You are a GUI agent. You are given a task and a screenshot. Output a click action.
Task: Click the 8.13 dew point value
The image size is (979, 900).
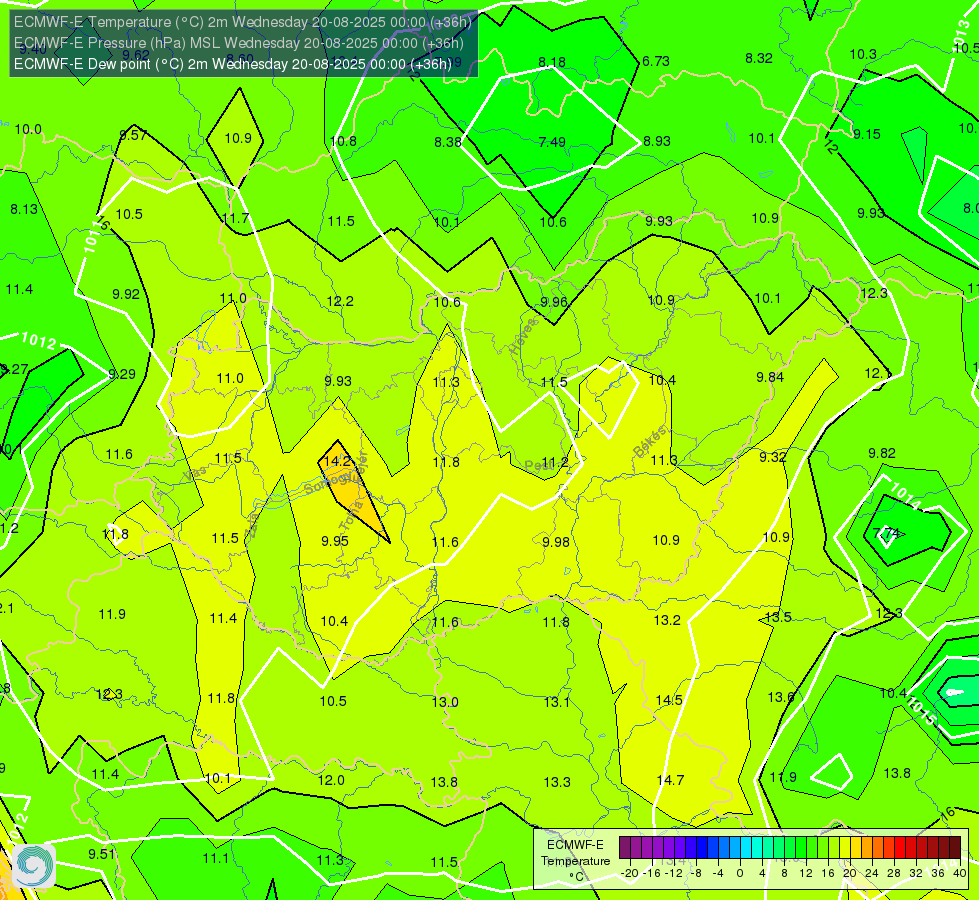tap(24, 209)
